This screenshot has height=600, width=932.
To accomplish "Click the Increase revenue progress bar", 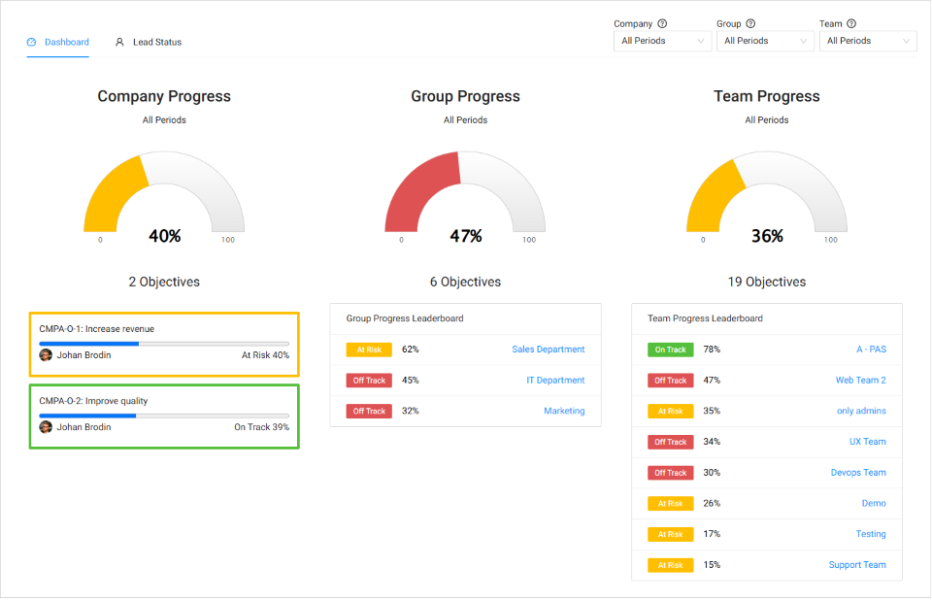I will (x=164, y=343).
